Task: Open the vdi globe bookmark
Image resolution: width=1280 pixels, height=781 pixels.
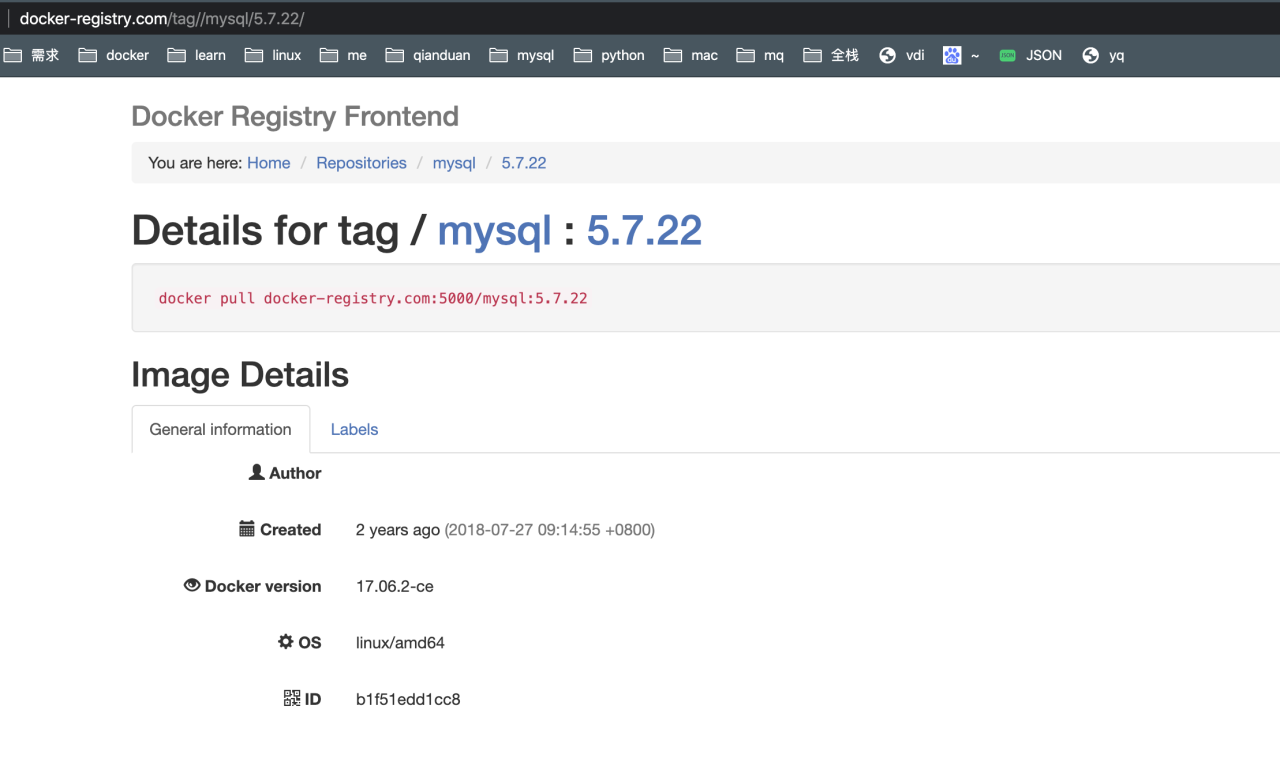Action: (902, 55)
